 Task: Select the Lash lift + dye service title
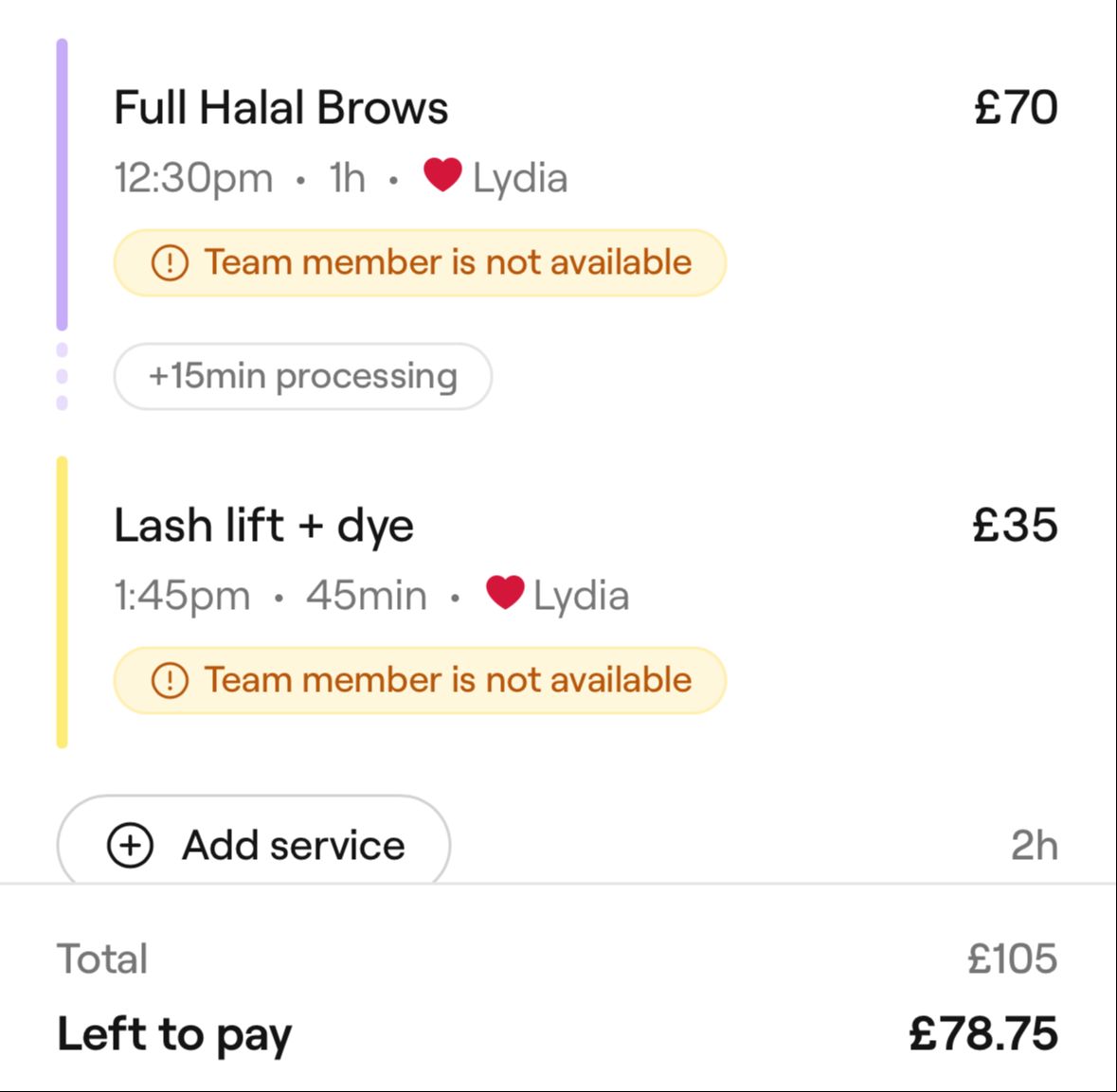click(x=263, y=526)
